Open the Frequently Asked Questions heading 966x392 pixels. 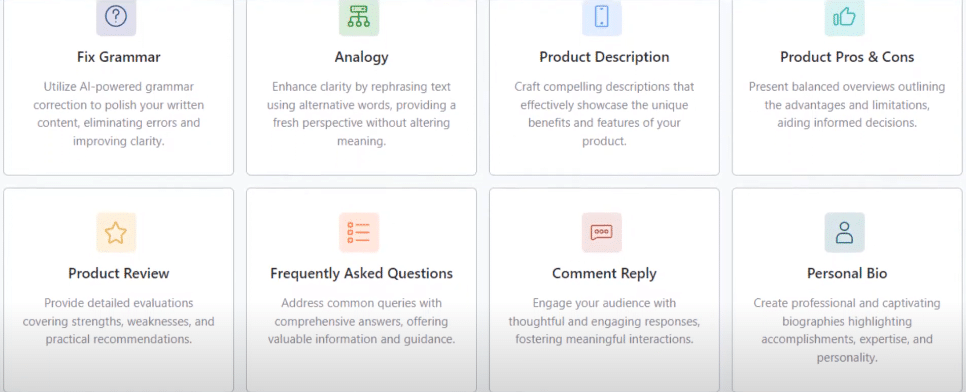pyautogui.click(x=362, y=273)
